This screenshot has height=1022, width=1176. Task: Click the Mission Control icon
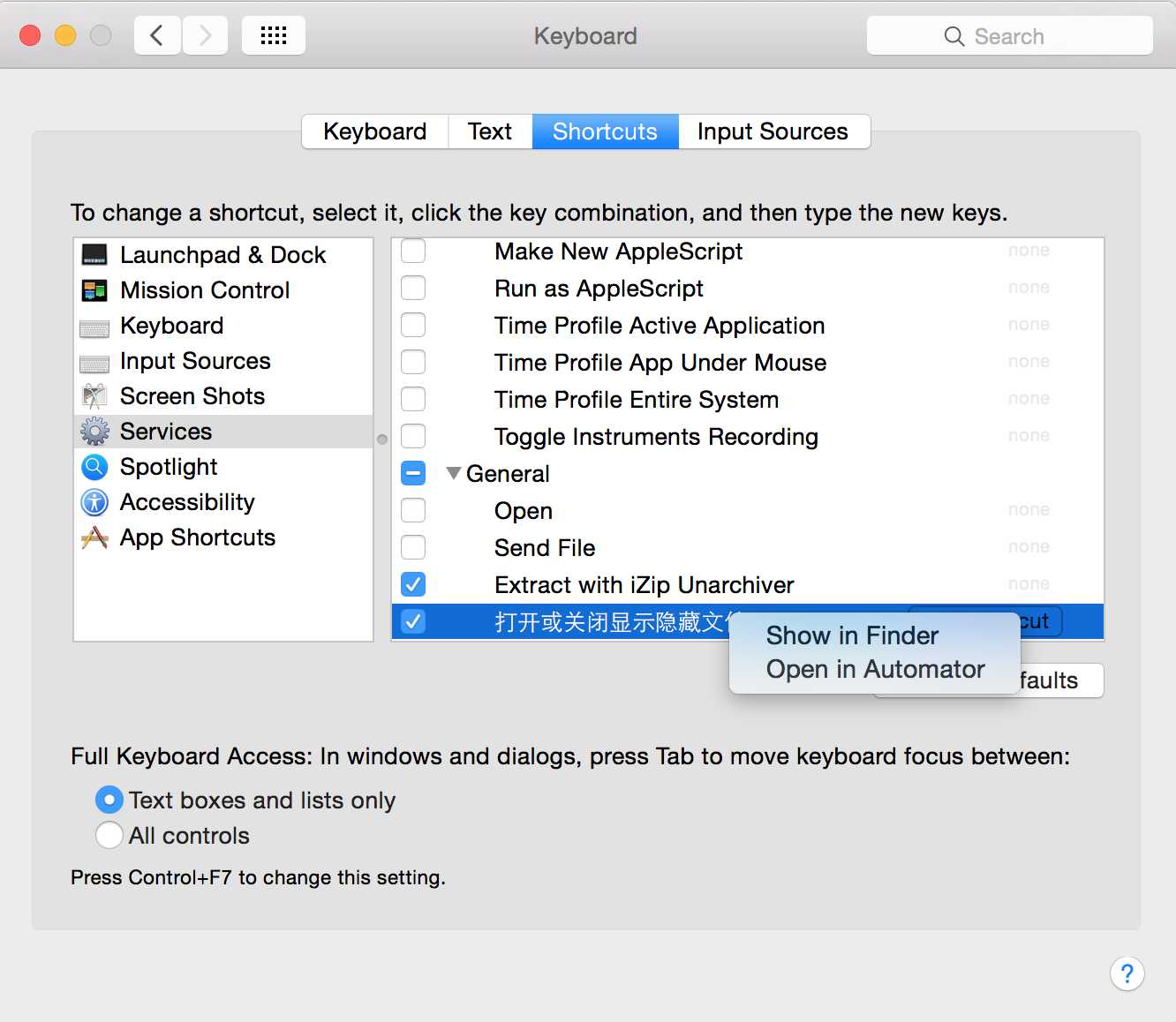pos(94,290)
